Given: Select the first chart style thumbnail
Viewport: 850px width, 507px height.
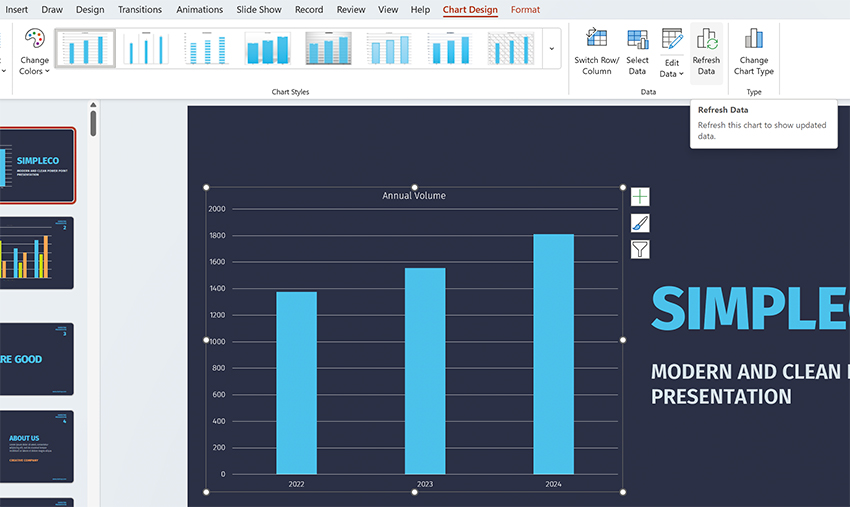Looking at the screenshot, I should point(86,48).
